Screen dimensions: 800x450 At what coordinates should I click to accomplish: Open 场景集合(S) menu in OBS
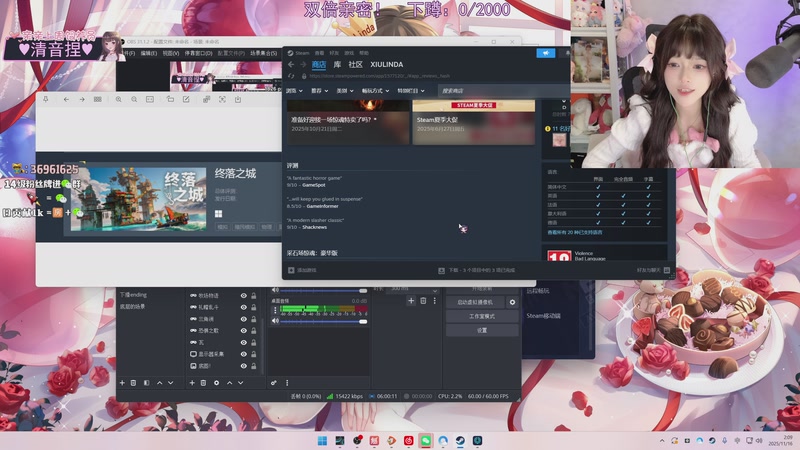coord(263,53)
